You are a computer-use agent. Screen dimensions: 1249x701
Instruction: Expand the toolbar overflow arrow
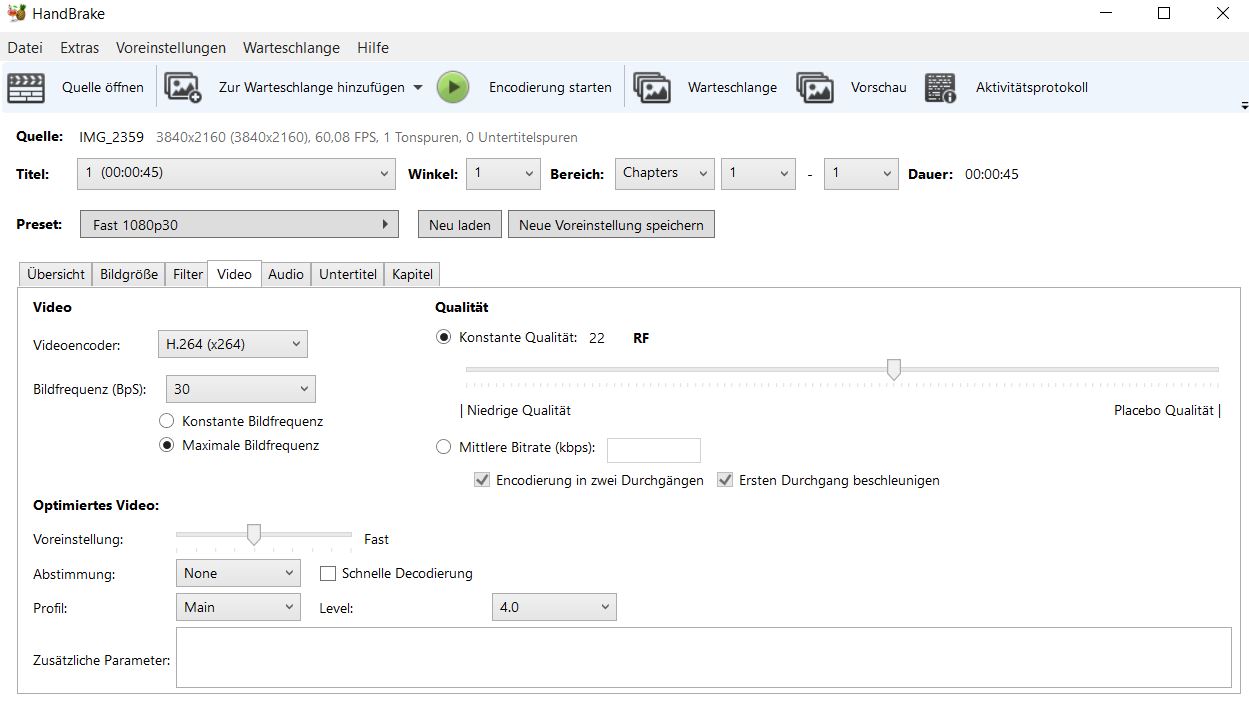coord(1244,105)
